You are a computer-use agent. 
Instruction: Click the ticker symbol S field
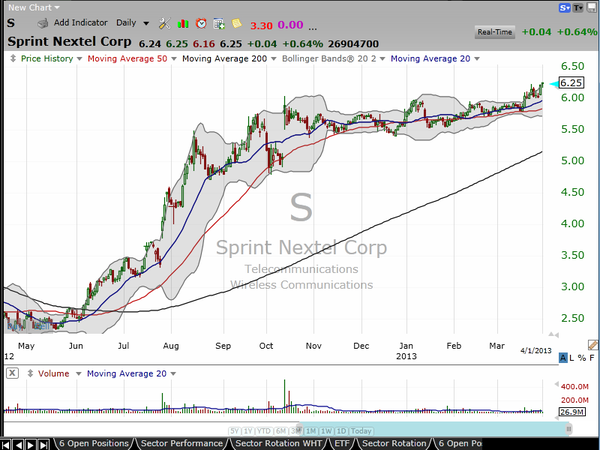[11, 23]
